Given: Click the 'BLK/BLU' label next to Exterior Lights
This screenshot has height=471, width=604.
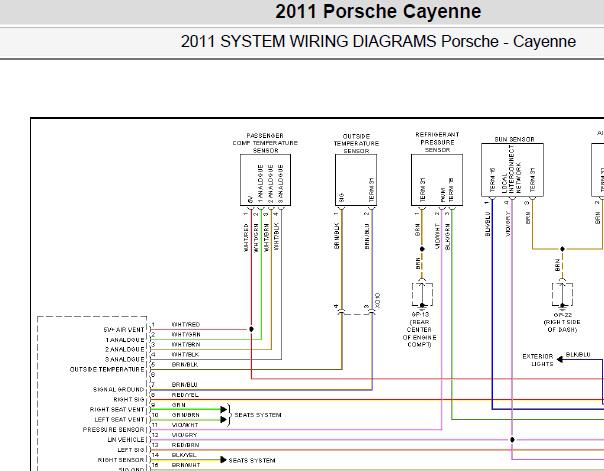Looking at the screenshot, I should tap(578, 355).
